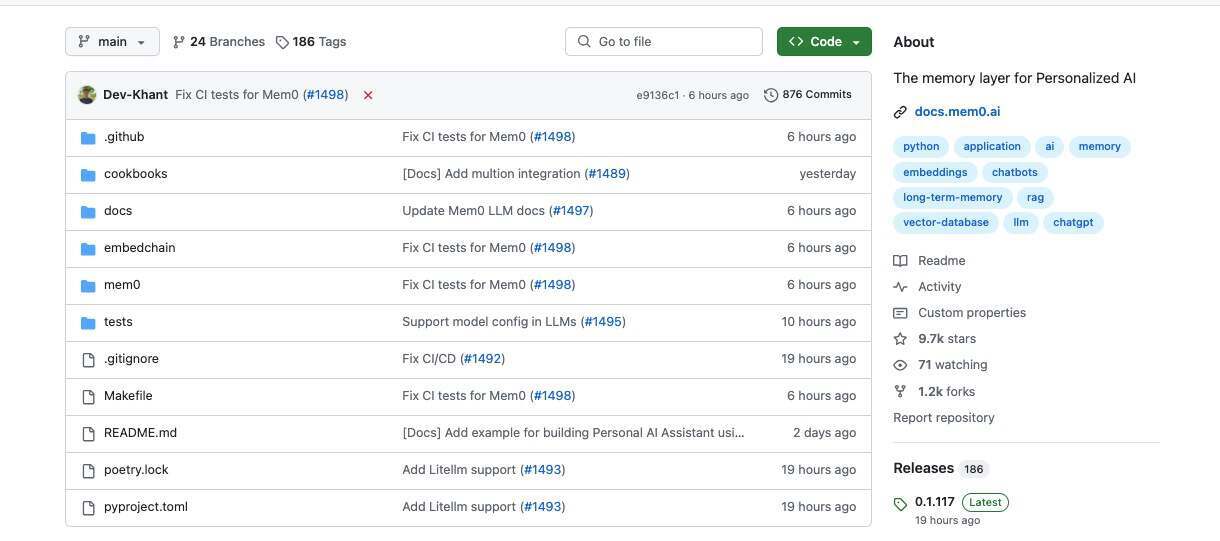Click the fork icon beside 1.2k forks
Image resolution: width=1220 pixels, height=541 pixels.
click(900, 392)
